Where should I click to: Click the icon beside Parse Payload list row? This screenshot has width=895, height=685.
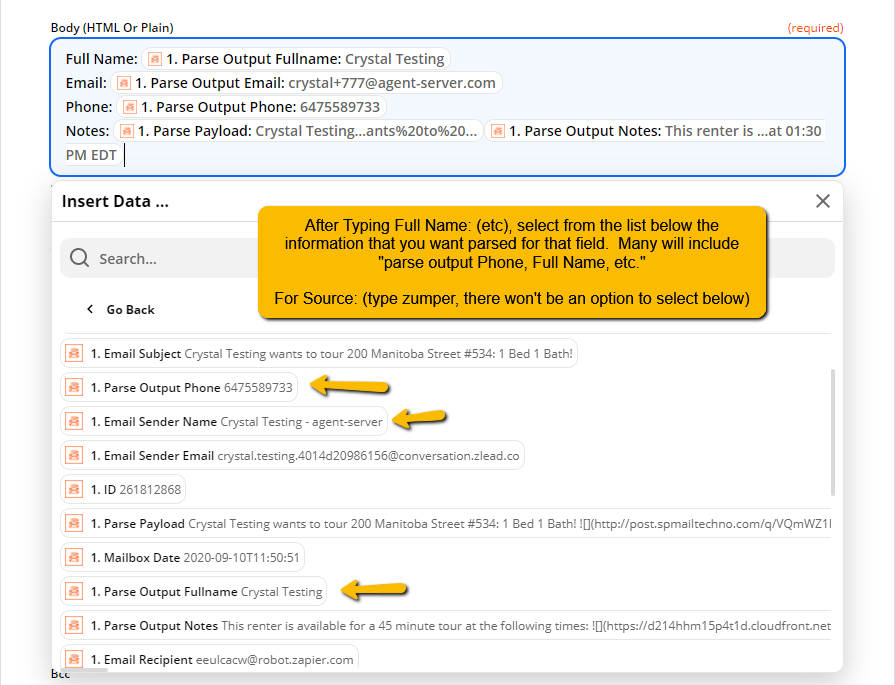click(x=74, y=523)
